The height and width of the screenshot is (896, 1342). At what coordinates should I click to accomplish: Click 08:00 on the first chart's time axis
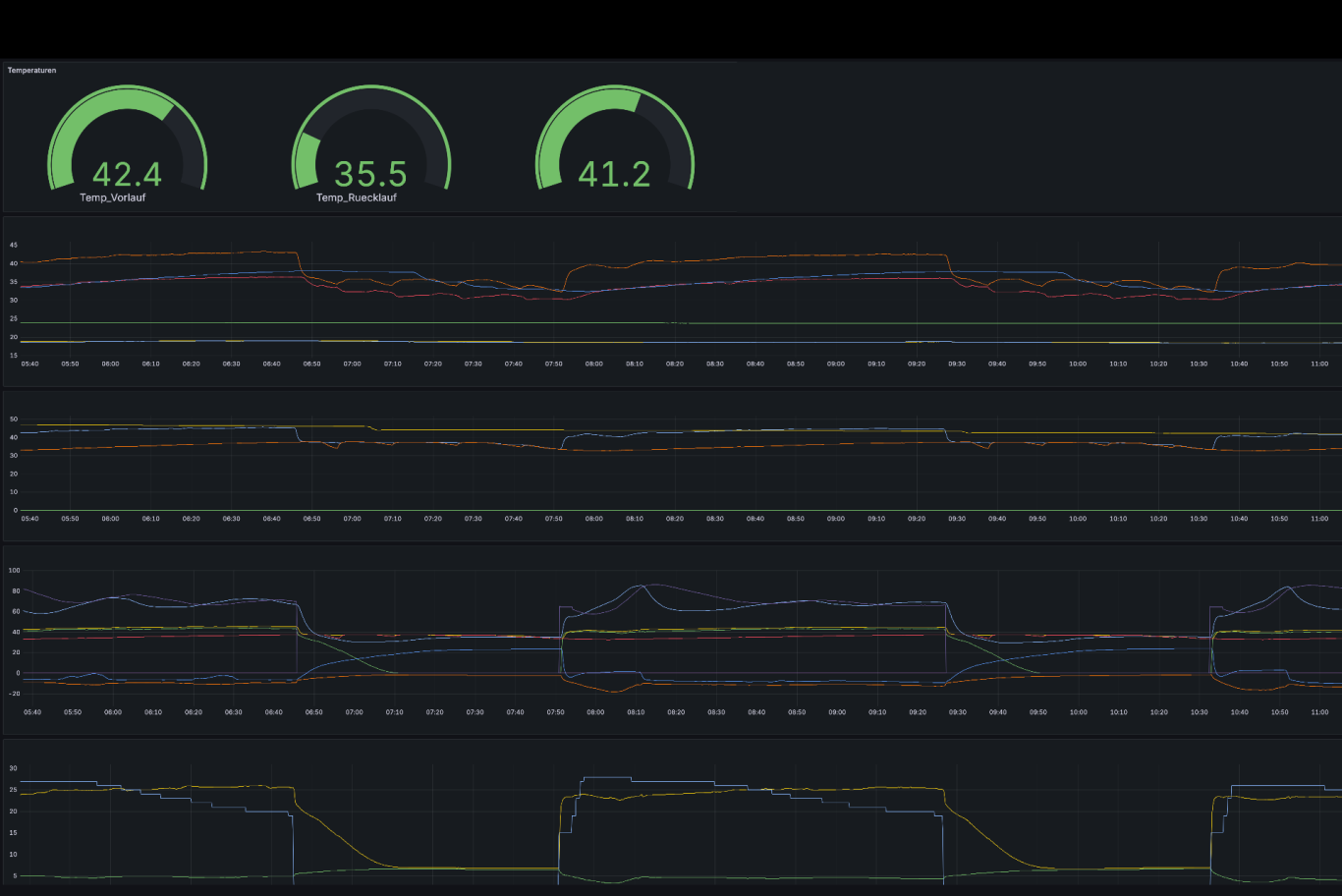pyautogui.click(x=594, y=364)
